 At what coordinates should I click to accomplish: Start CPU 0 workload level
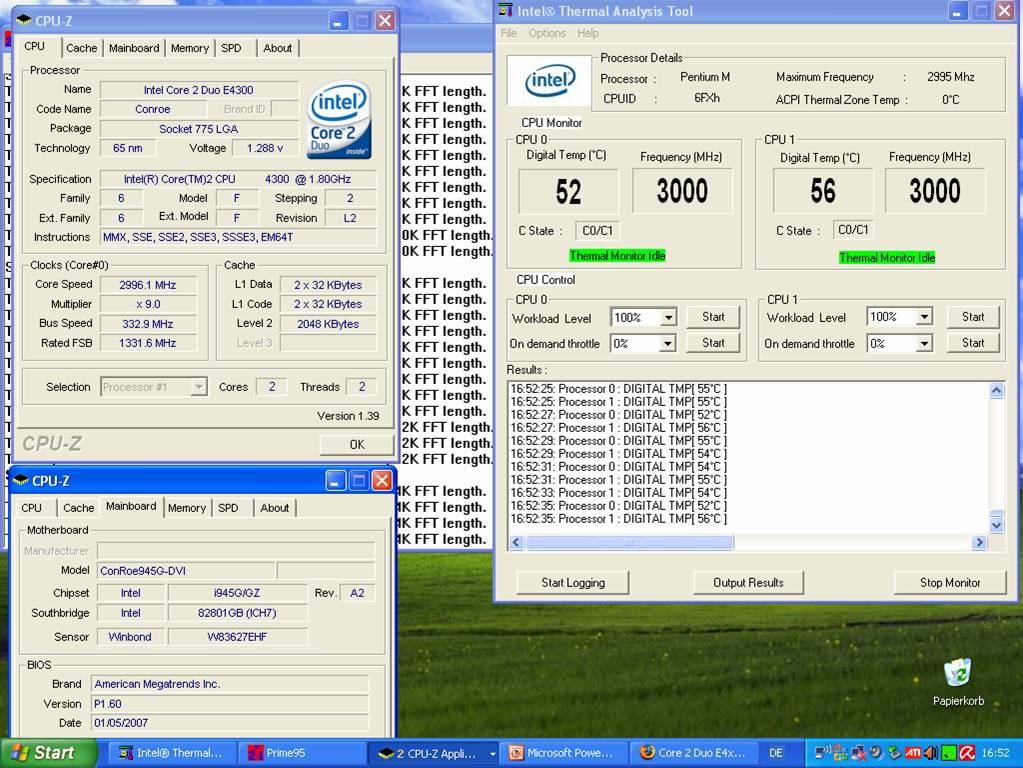(x=713, y=317)
